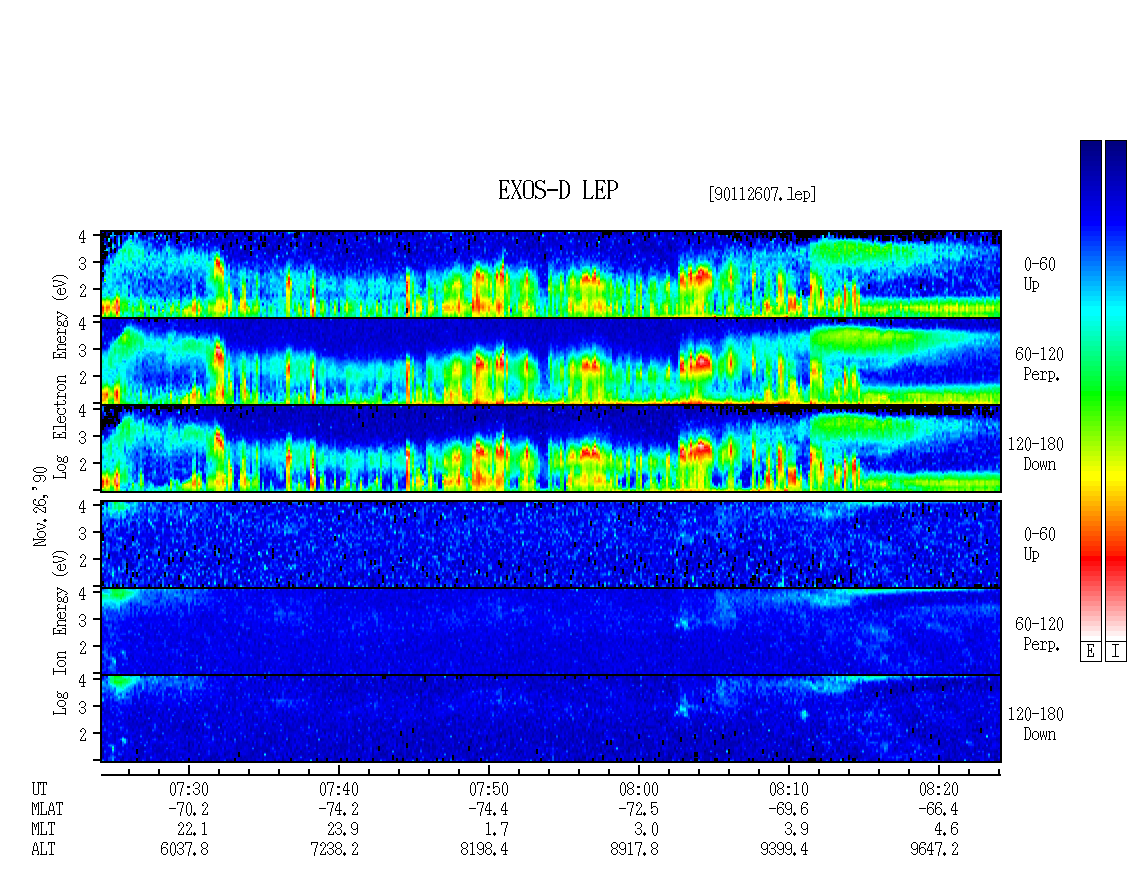Image resolution: width=1130 pixels, height=875 pixels.
Task: Select MLAT value -69.6
Action: 788,809
